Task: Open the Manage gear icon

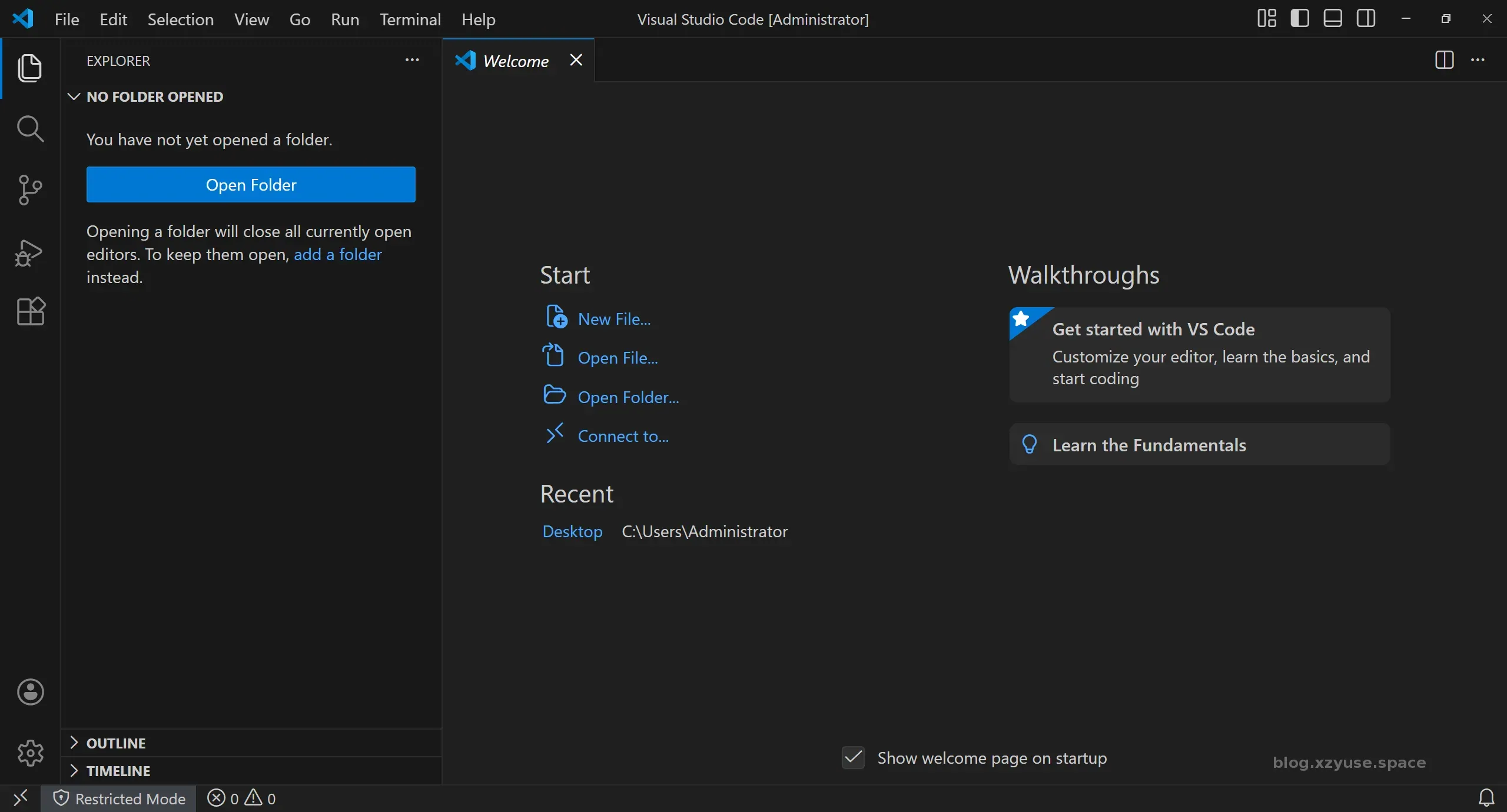Action: [31, 753]
